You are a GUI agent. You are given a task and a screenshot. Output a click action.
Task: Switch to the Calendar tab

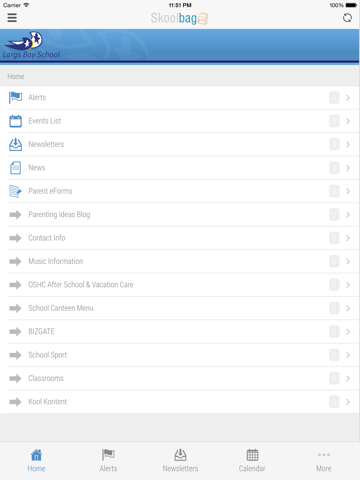252,461
